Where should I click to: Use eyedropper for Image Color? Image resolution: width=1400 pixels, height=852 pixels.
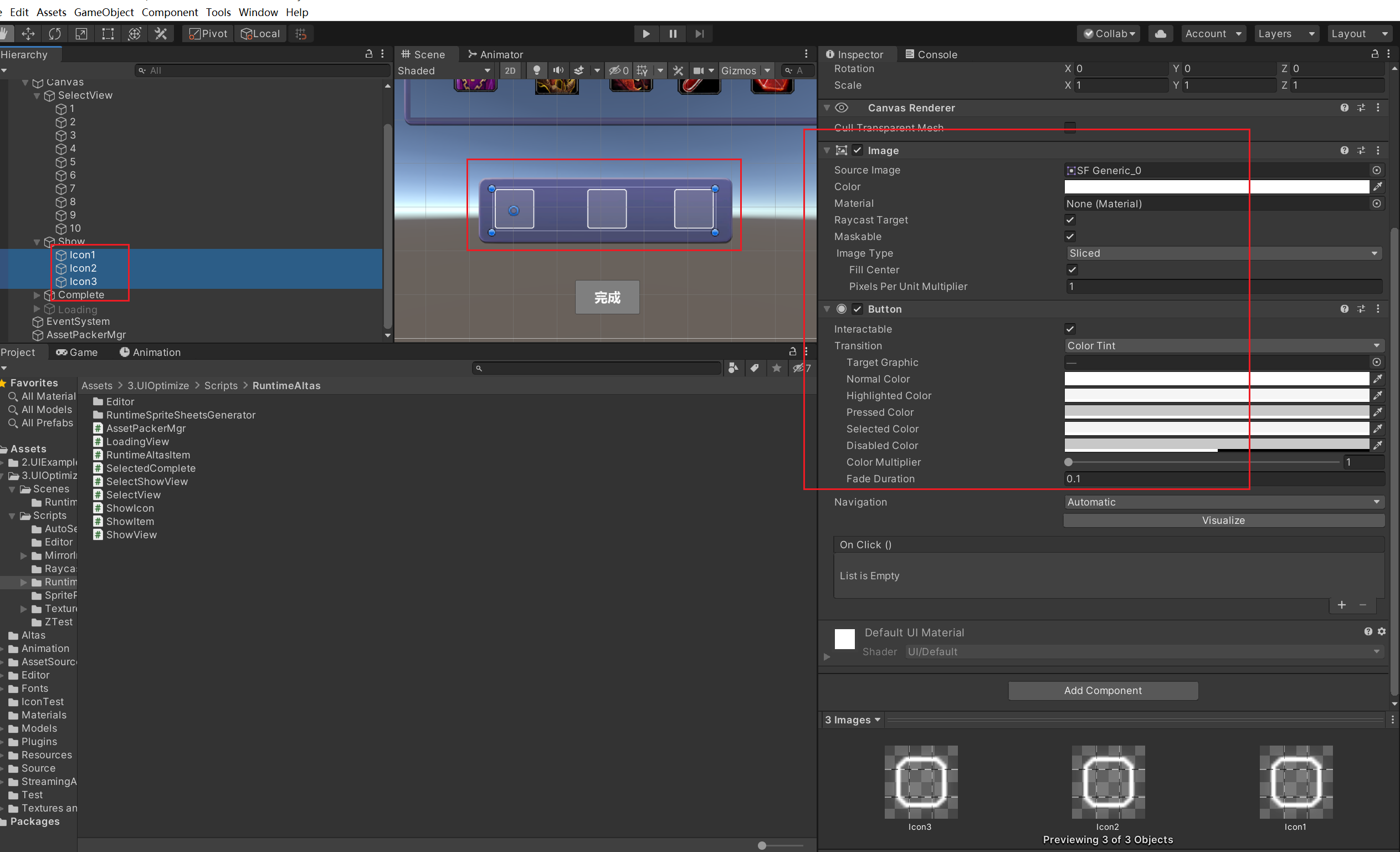coord(1378,186)
